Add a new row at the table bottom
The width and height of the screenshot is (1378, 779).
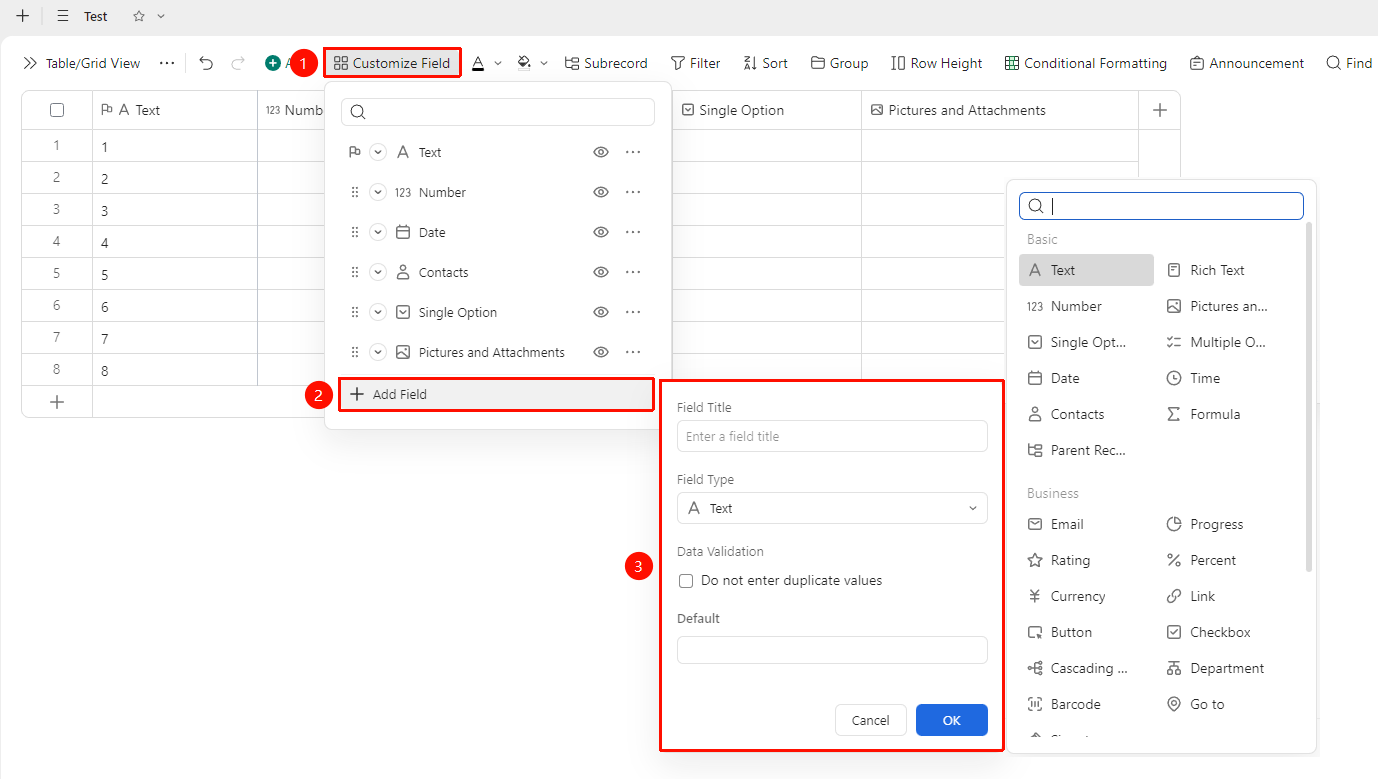[57, 402]
